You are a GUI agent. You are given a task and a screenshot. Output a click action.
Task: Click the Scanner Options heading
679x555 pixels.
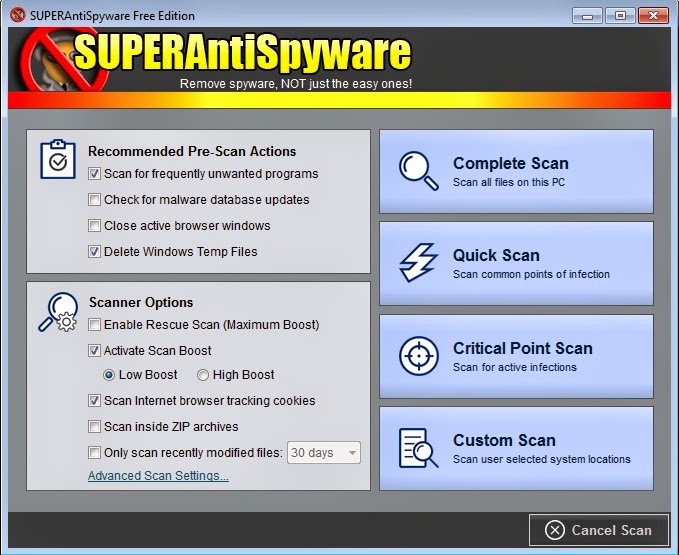141,302
